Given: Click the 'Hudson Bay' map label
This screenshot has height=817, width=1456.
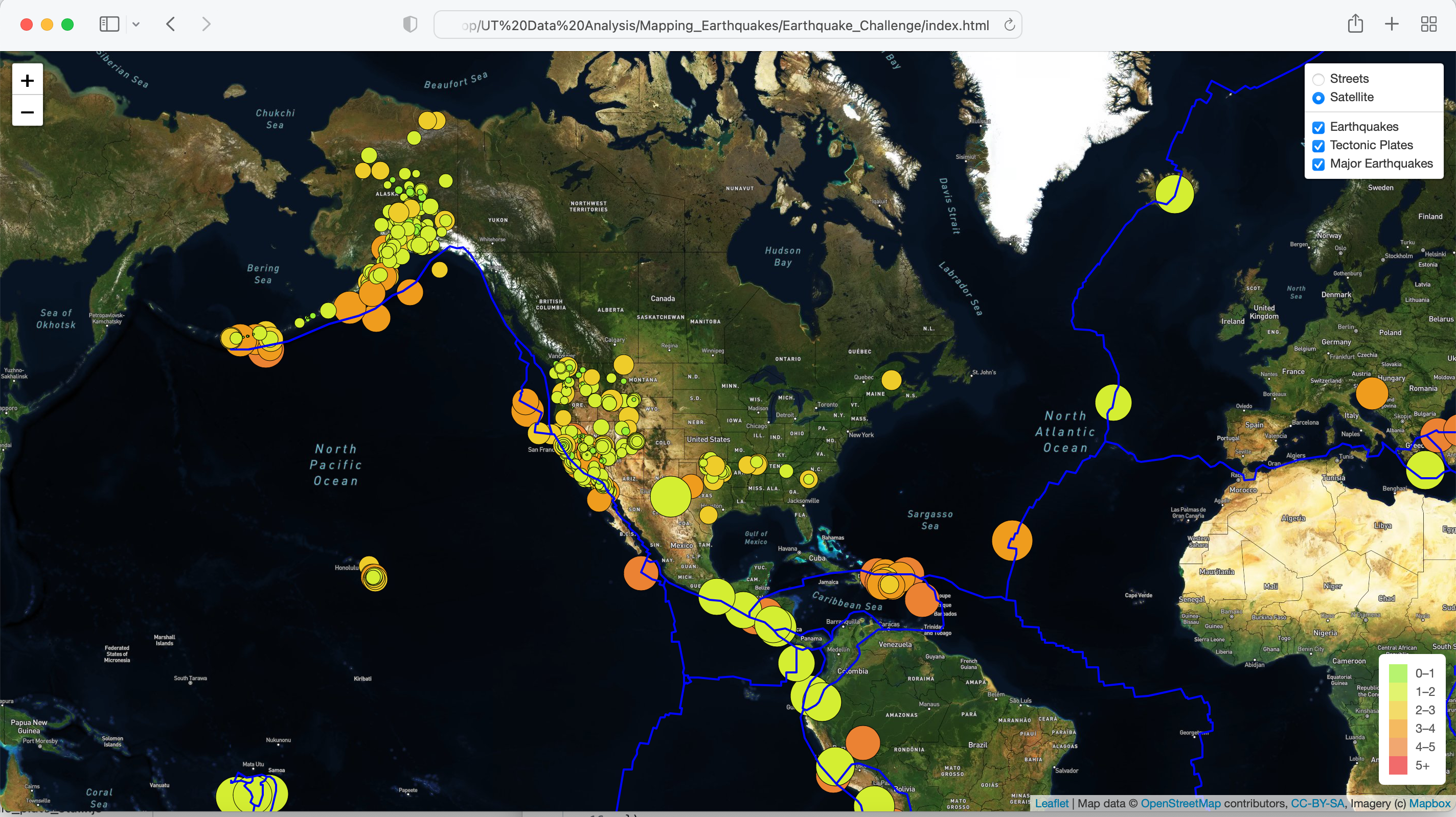Looking at the screenshot, I should coord(783,256).
